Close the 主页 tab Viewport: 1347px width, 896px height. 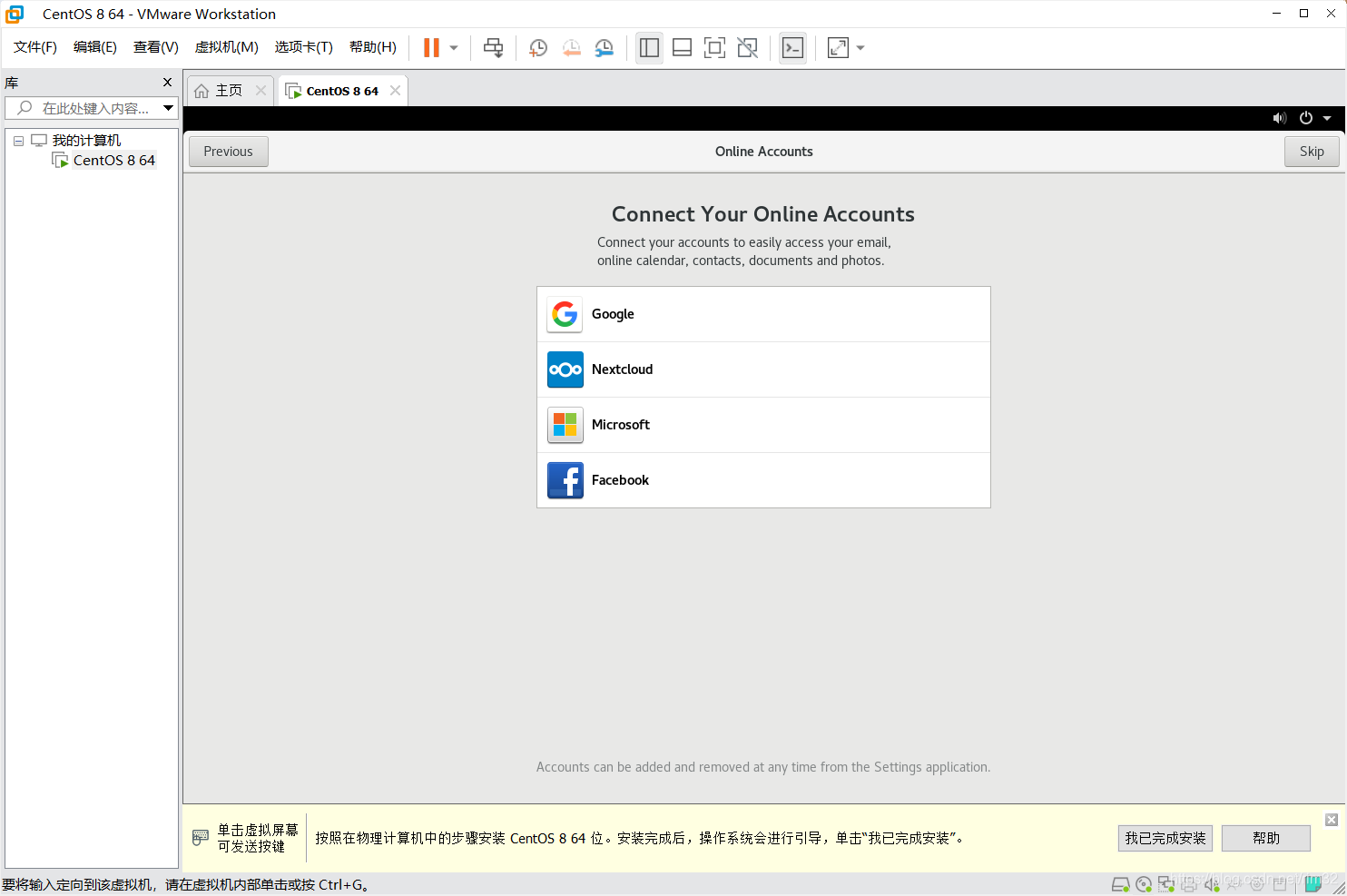pos(261,91)
